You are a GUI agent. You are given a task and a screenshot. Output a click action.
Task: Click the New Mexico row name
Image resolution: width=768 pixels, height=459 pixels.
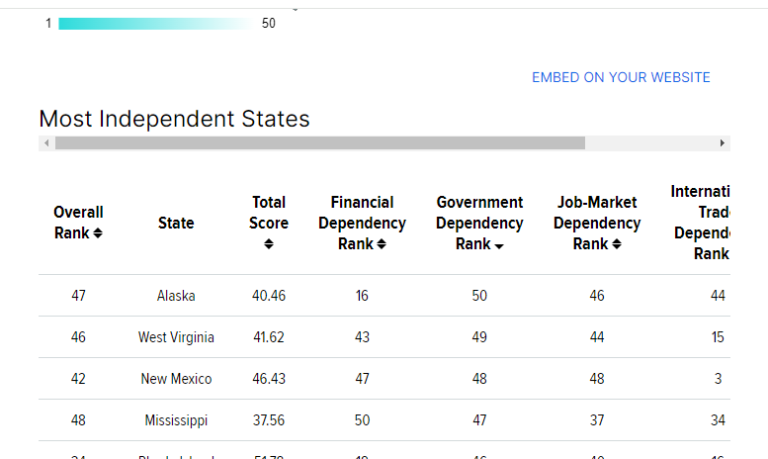coord(176,379)
